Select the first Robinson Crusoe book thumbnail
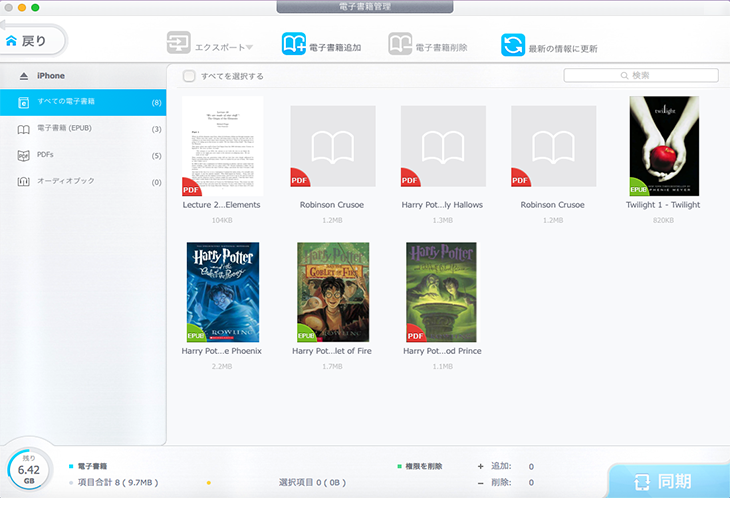Image resolution: width=730 pixels, height=510 pixels. tap(333, 146)
